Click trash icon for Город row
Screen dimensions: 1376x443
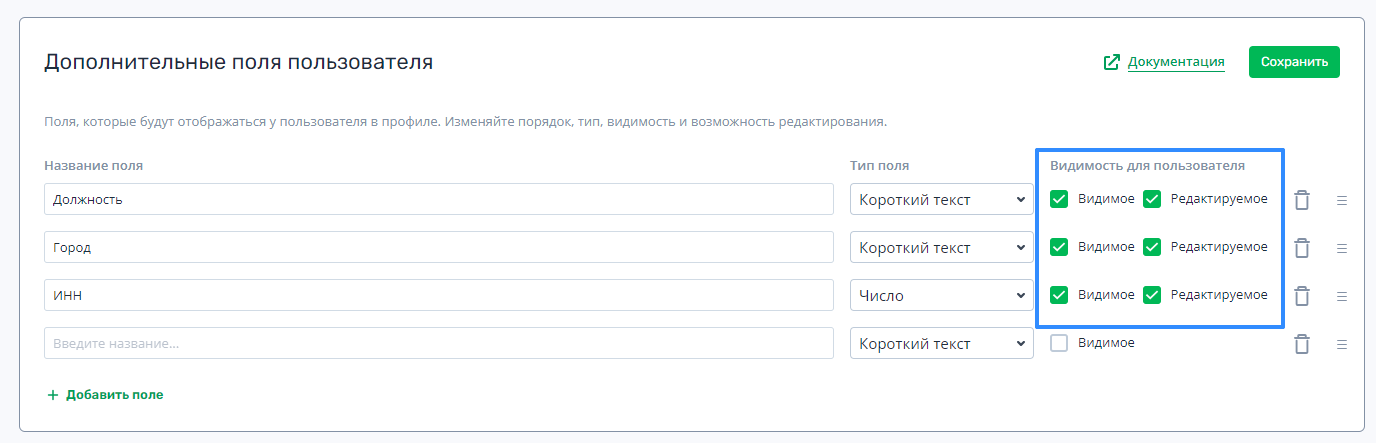point(1301,248)
